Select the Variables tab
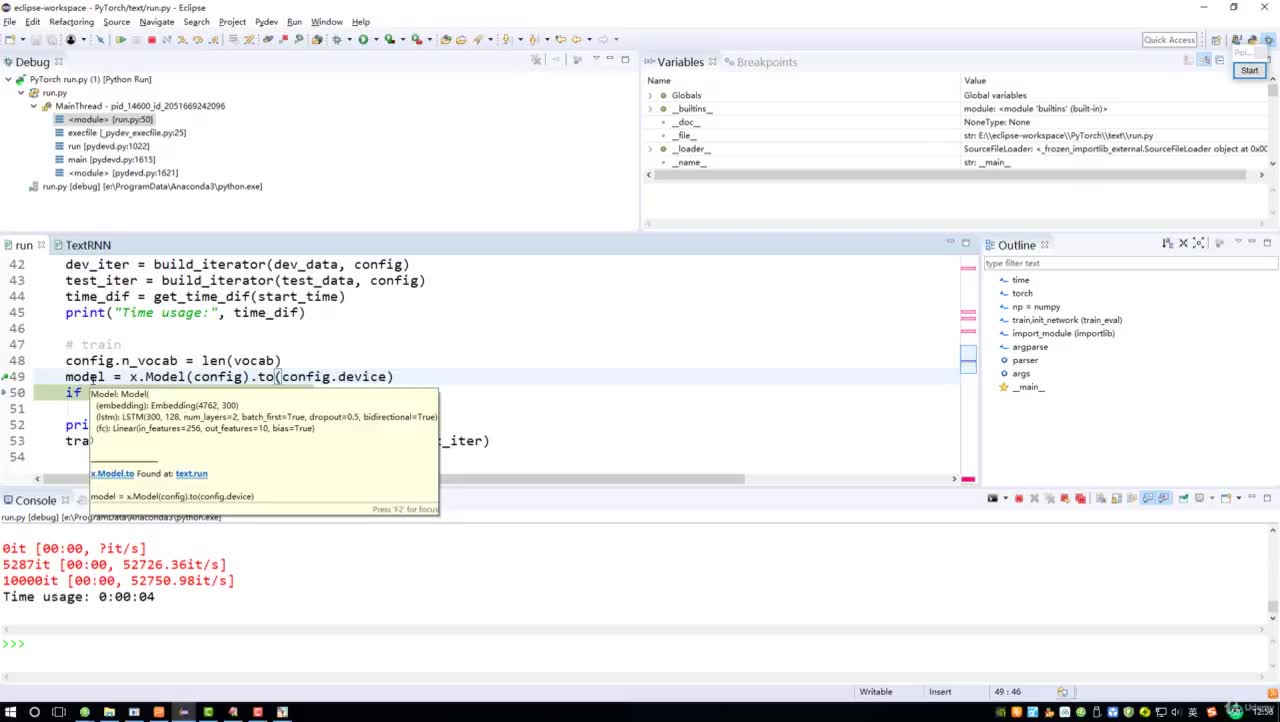The height and width of the screenshot is (722, 1280). click(680, 62)
